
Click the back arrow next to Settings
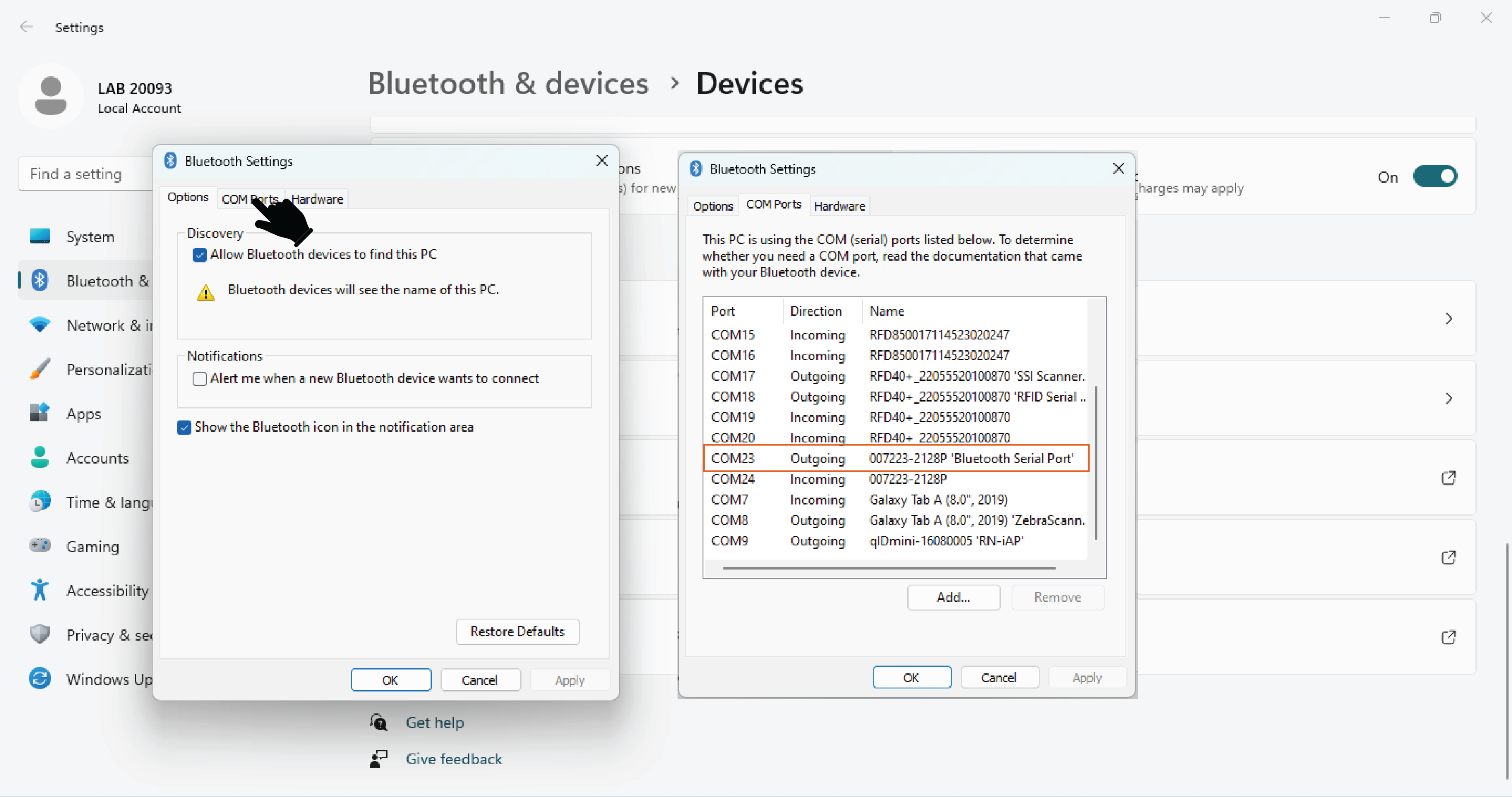(26, 27)
